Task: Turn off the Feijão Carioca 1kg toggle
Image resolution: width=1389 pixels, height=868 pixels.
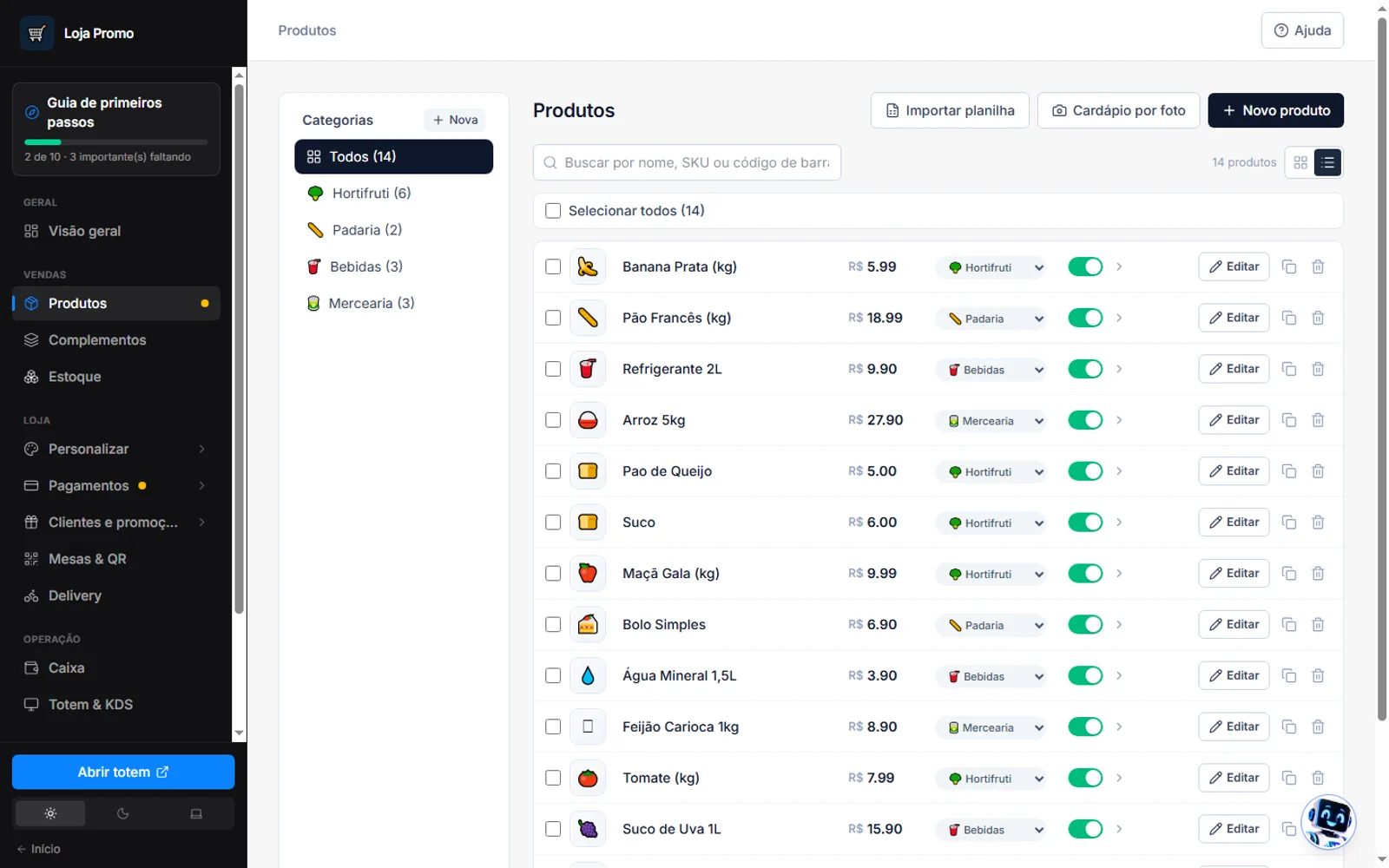Action: (x=1085, y=727)
